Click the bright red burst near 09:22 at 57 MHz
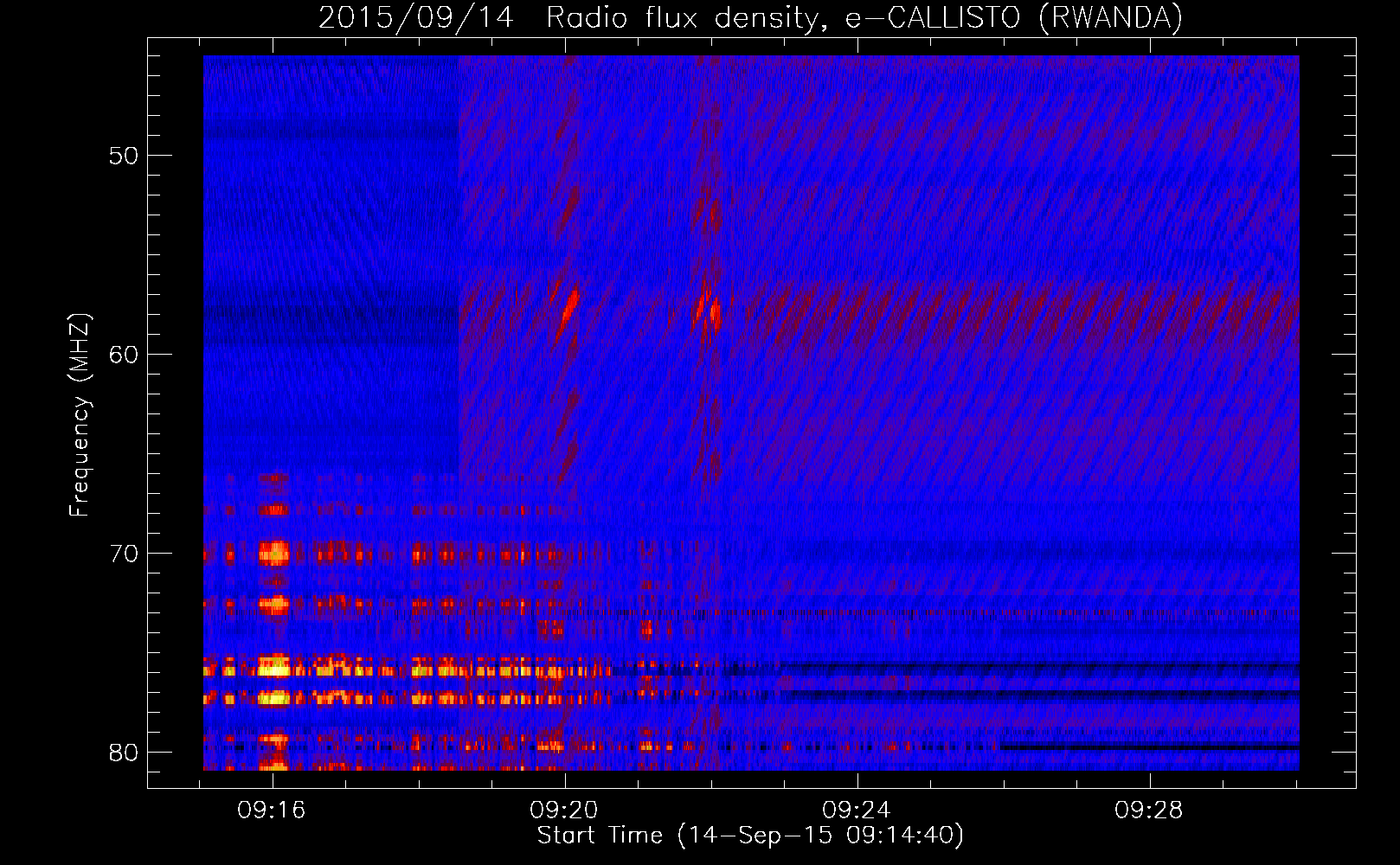Viewport: 1400px width, 865px height. pyautogui.click(x=709, y=304)
